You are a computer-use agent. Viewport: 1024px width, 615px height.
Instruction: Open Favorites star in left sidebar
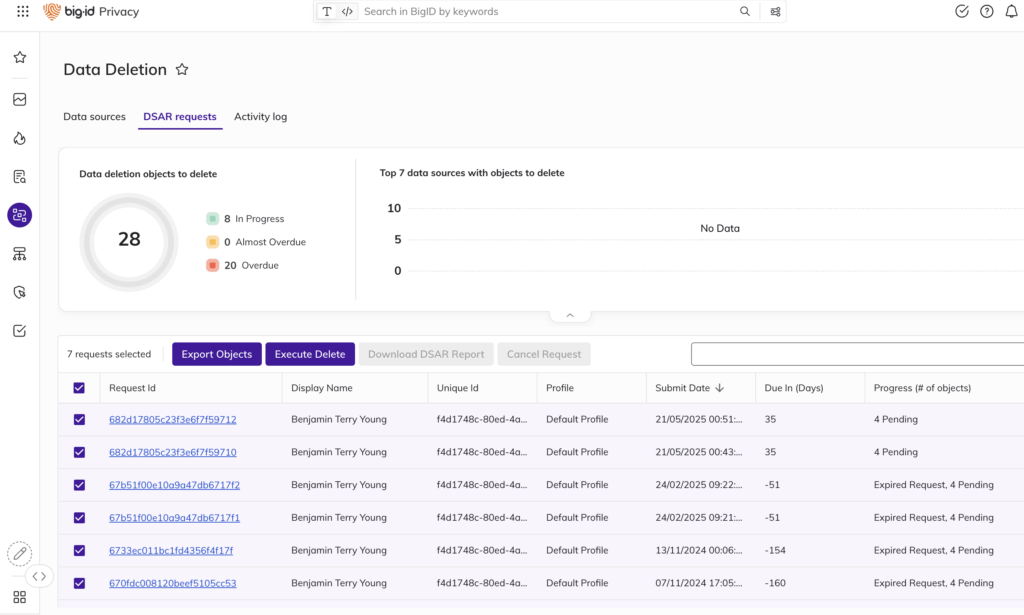(x=20, y=58)
